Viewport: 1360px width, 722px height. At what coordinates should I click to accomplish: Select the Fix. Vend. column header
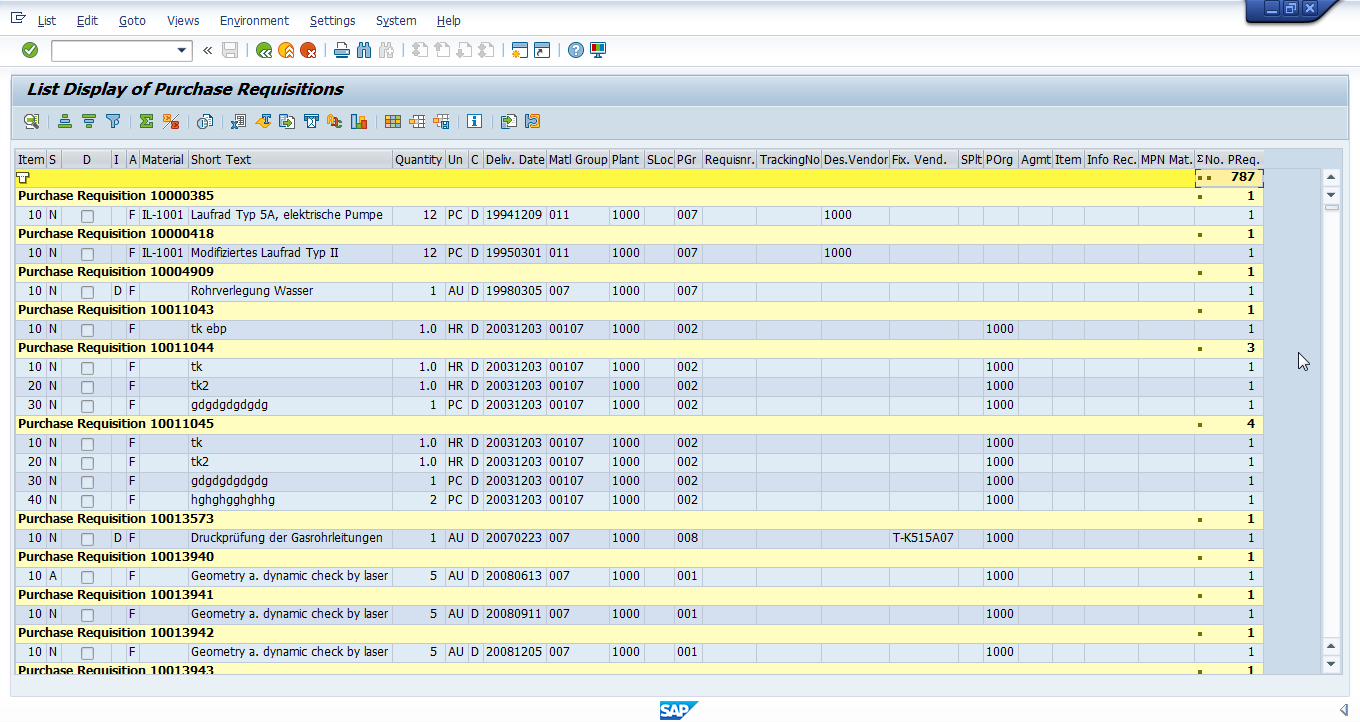tap(923, 159)
